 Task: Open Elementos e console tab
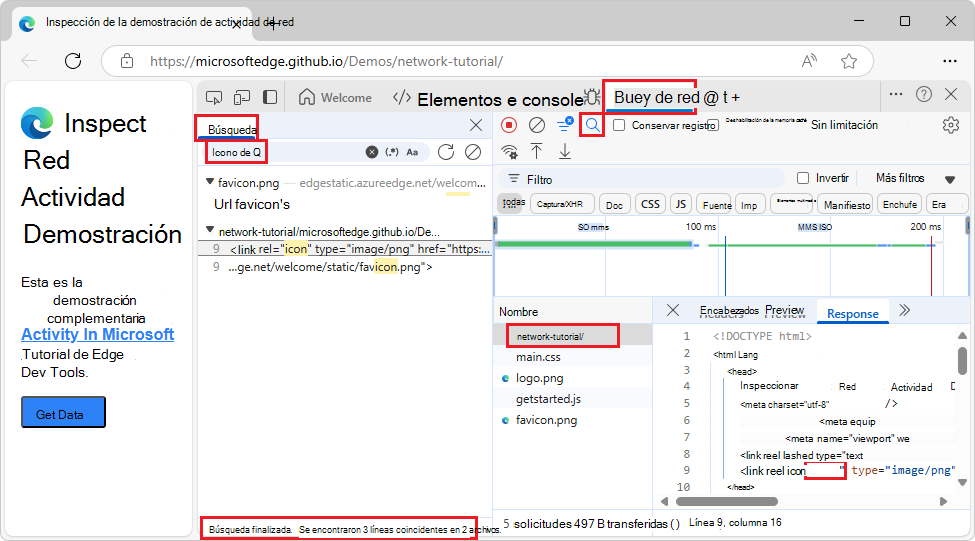coord(489,99)
